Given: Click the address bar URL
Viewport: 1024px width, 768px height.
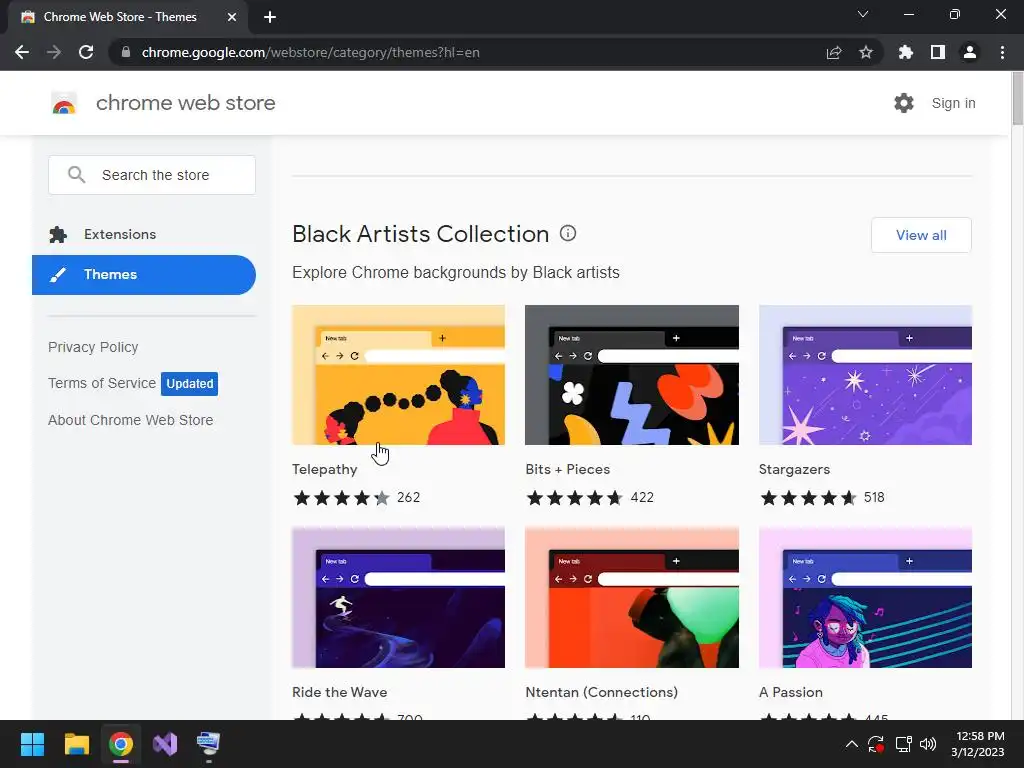Looking at the screenshot, I should coord(310,52).
